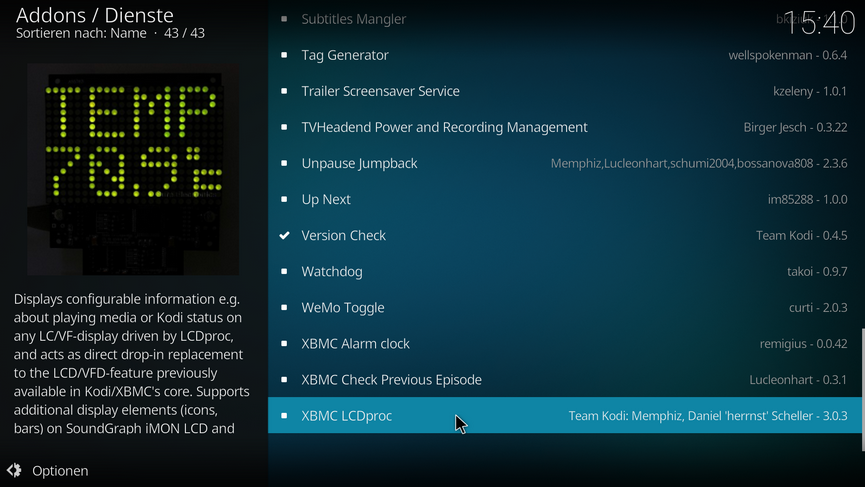This screenshot has width=865, height=487.
Task: Open the WeMo Toggle addon
Action: tap(565, 307)
